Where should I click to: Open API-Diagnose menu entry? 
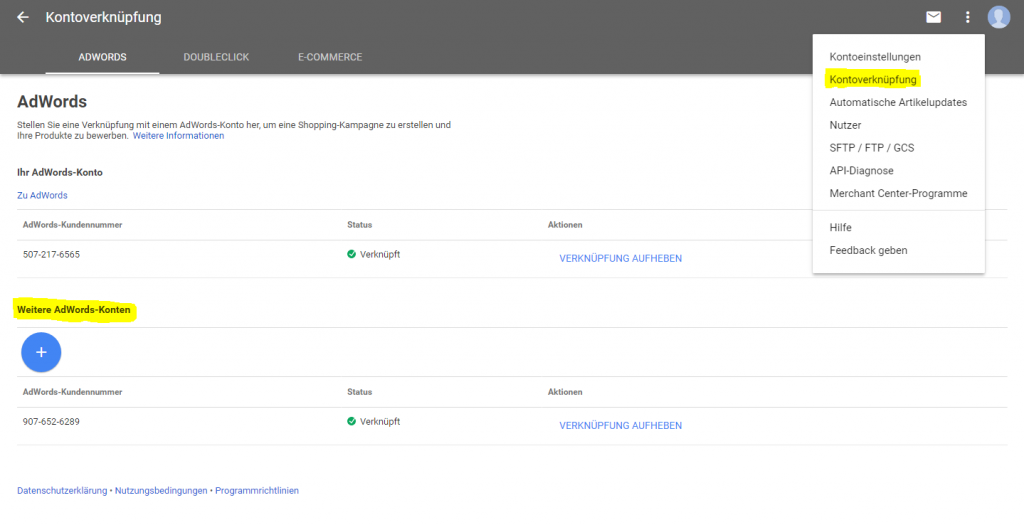(861, 170)
